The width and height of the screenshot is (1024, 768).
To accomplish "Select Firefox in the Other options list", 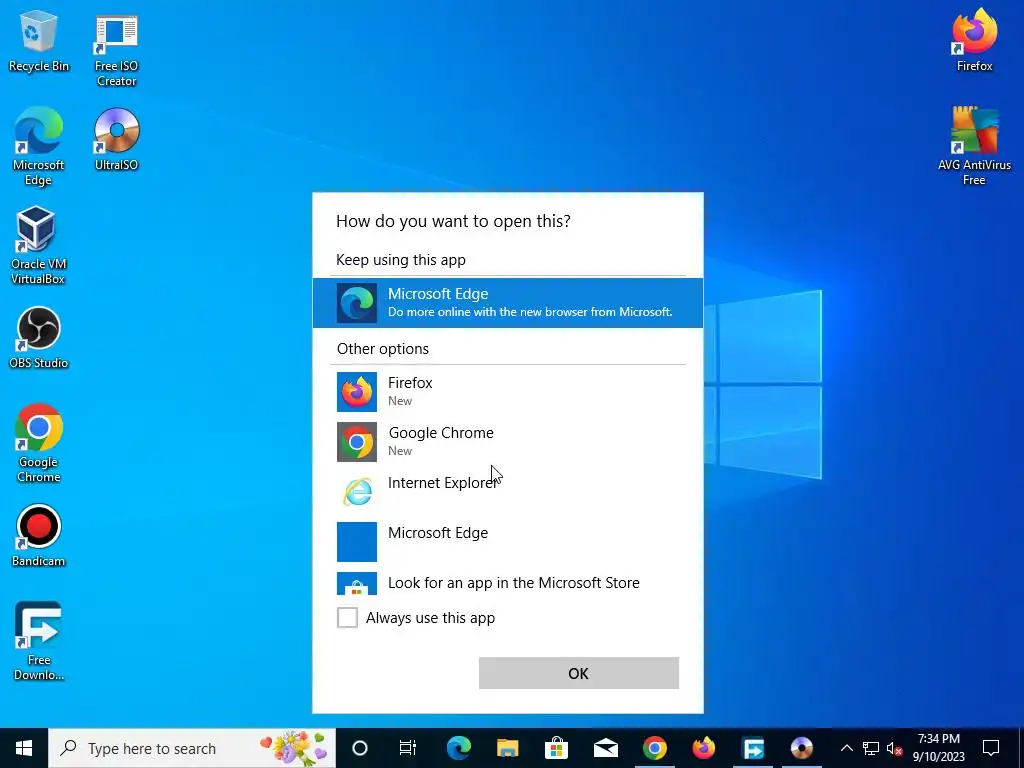I will click(507, 391).
